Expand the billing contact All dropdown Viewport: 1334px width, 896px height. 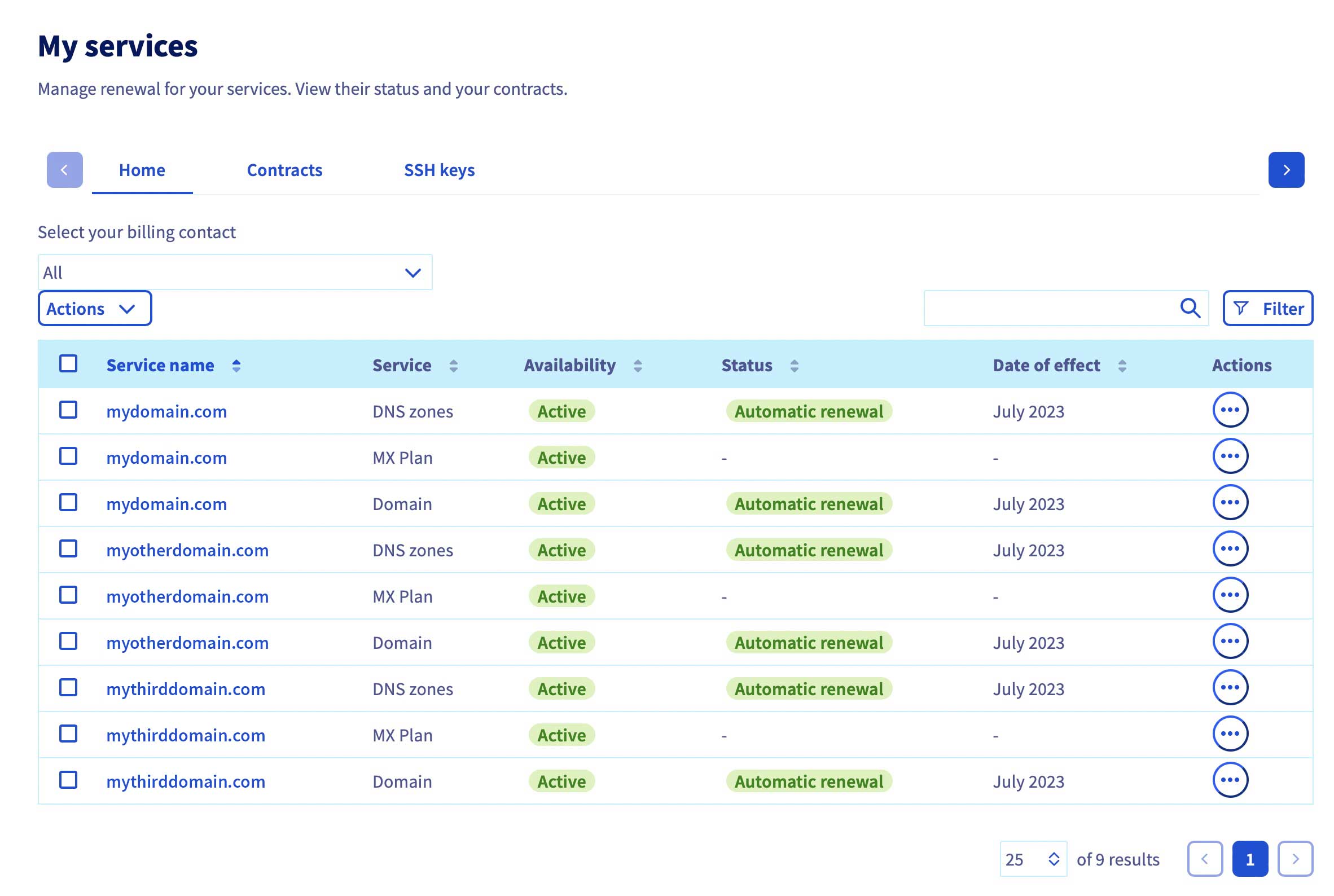[235, 273]
